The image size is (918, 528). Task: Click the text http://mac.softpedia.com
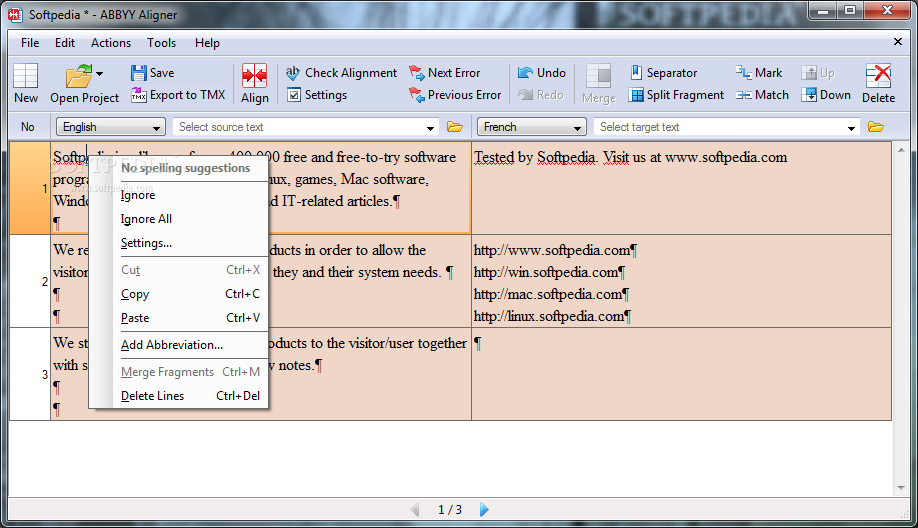coord(547,294)
